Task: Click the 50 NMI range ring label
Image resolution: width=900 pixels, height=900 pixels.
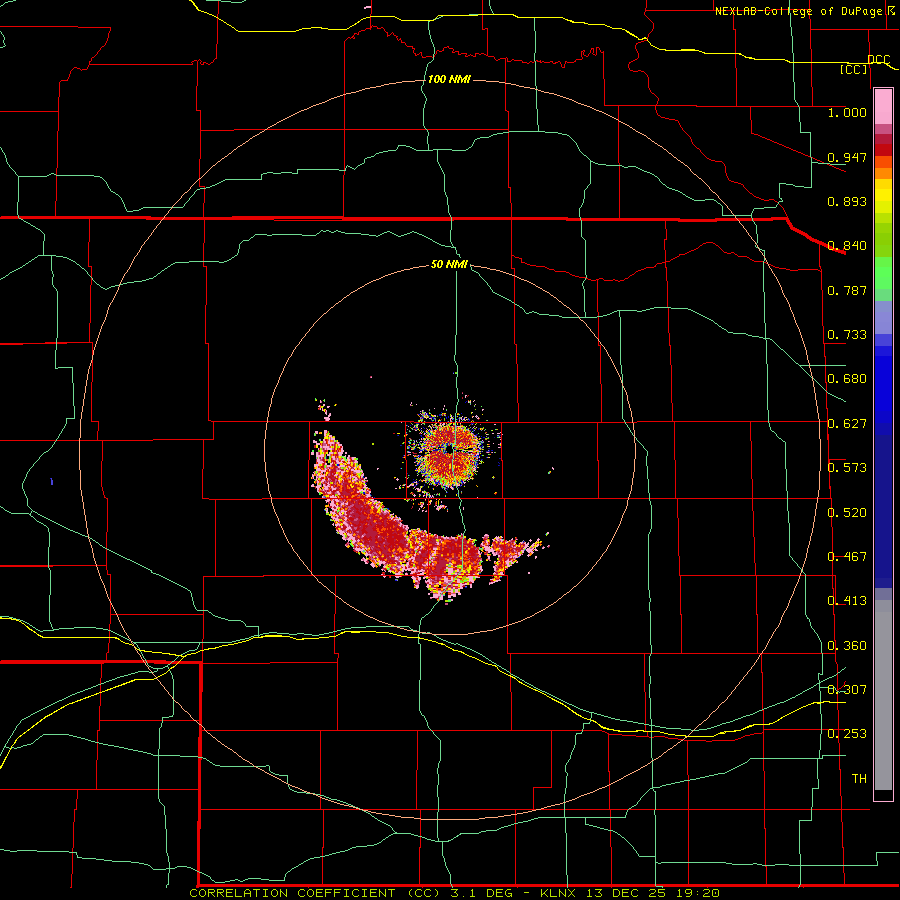Action: coord(449,264)
